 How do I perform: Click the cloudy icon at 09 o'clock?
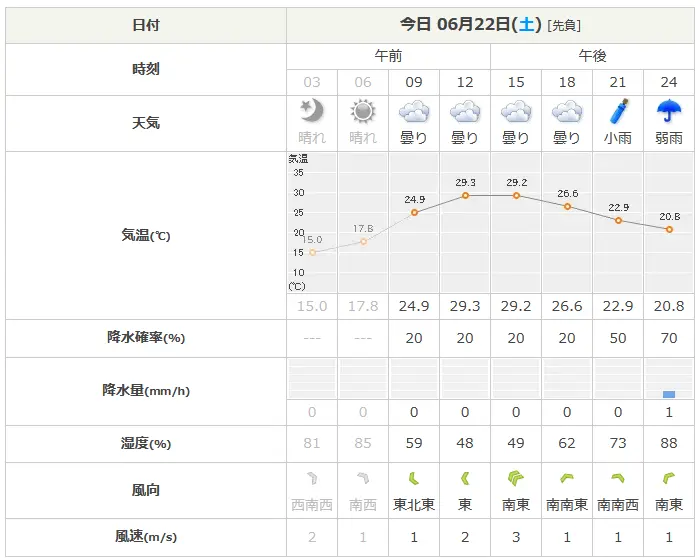coord(414,111)
